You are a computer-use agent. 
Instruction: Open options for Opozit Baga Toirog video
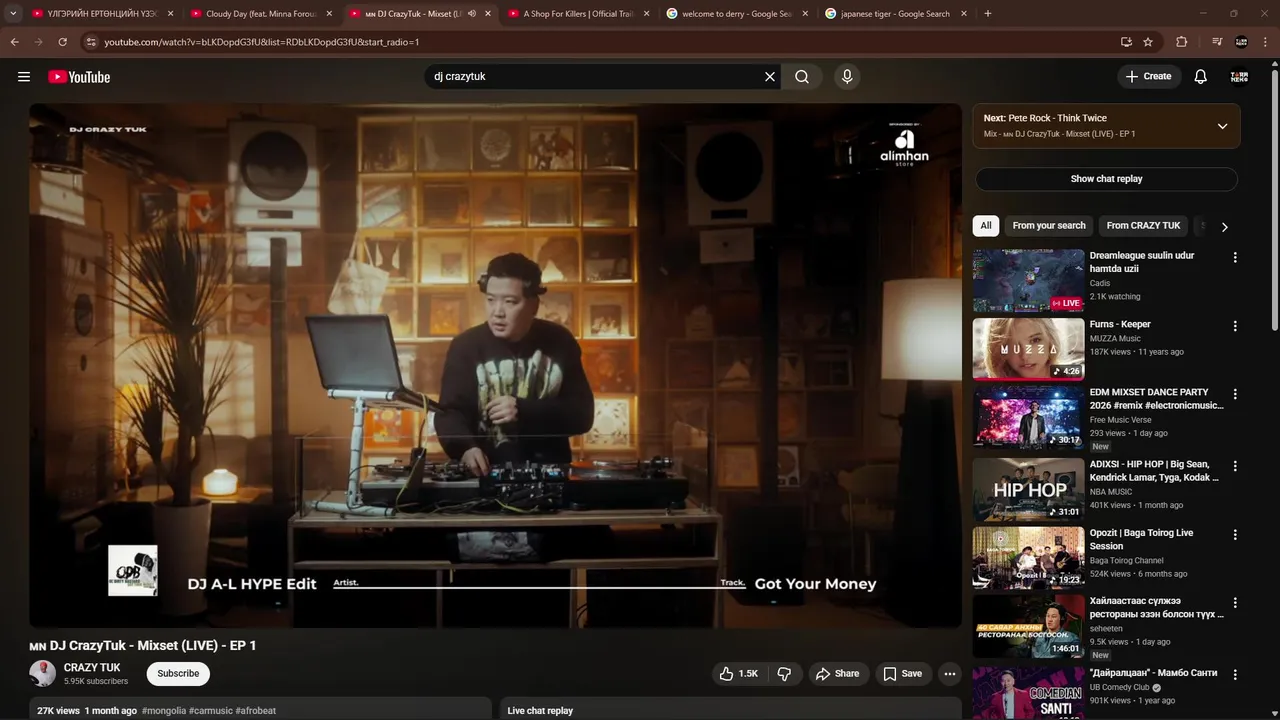(1235, 535)
